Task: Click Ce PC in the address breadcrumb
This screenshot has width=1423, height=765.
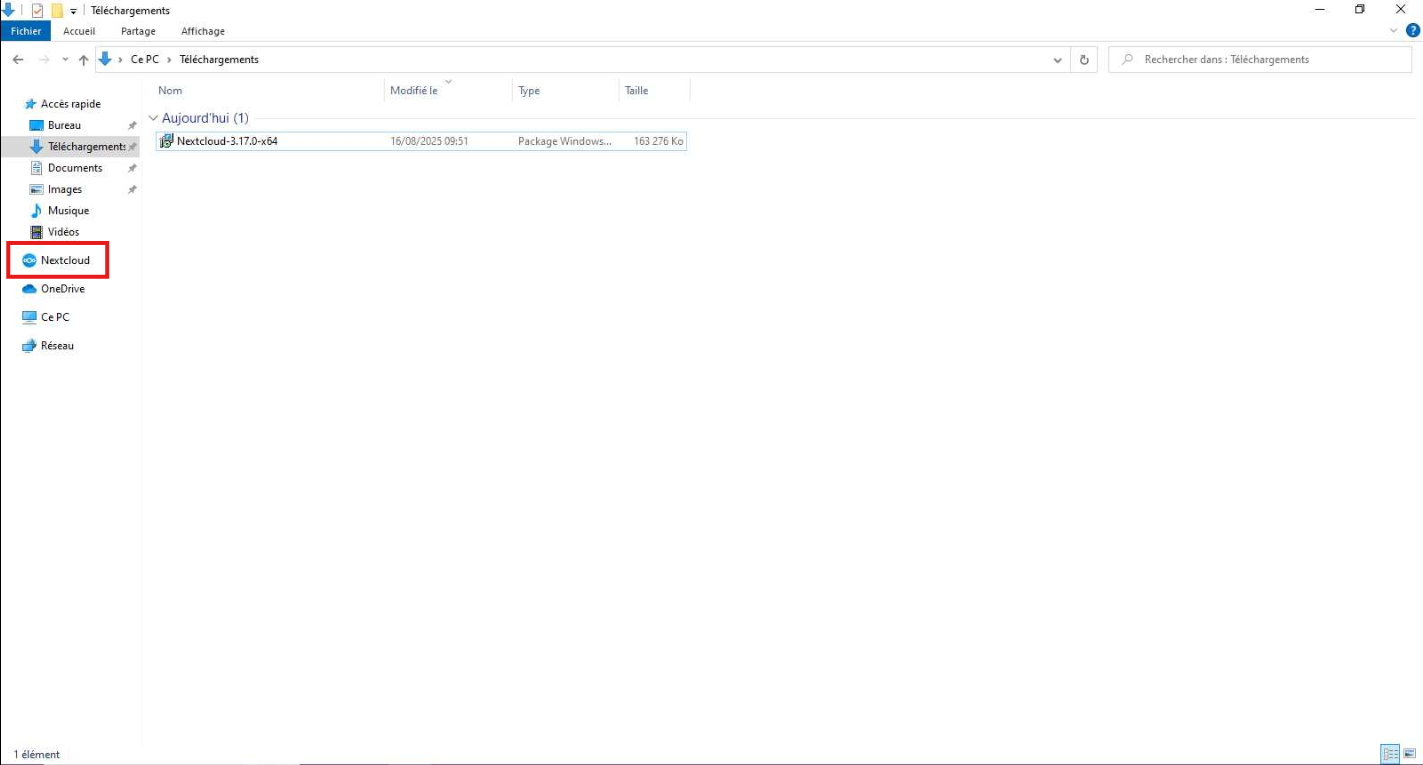Action: point(145,60)
